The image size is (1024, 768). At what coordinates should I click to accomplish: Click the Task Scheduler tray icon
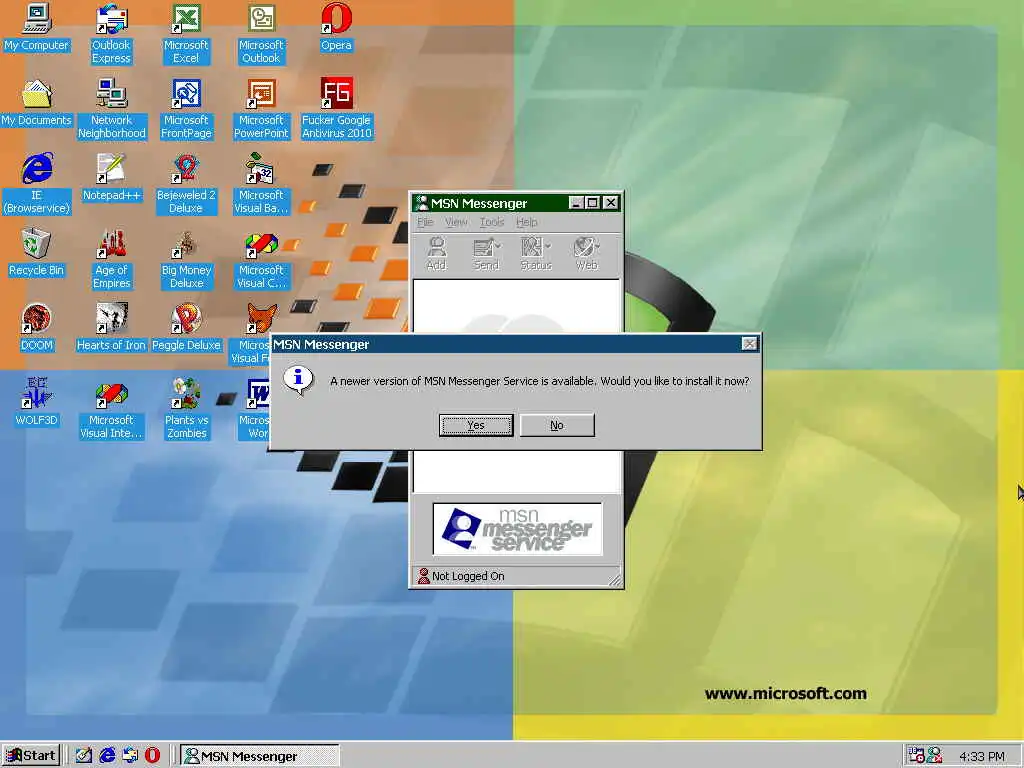pyautogui.click(x=916, y=756)
